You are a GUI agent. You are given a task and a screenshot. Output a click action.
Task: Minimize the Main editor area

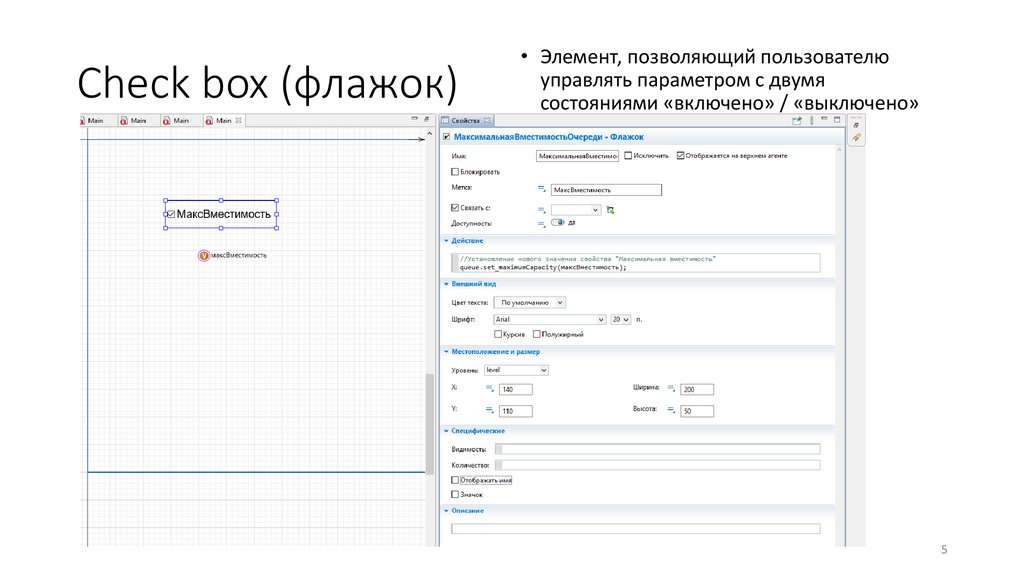pyautogui.click(x=414, y=119)
